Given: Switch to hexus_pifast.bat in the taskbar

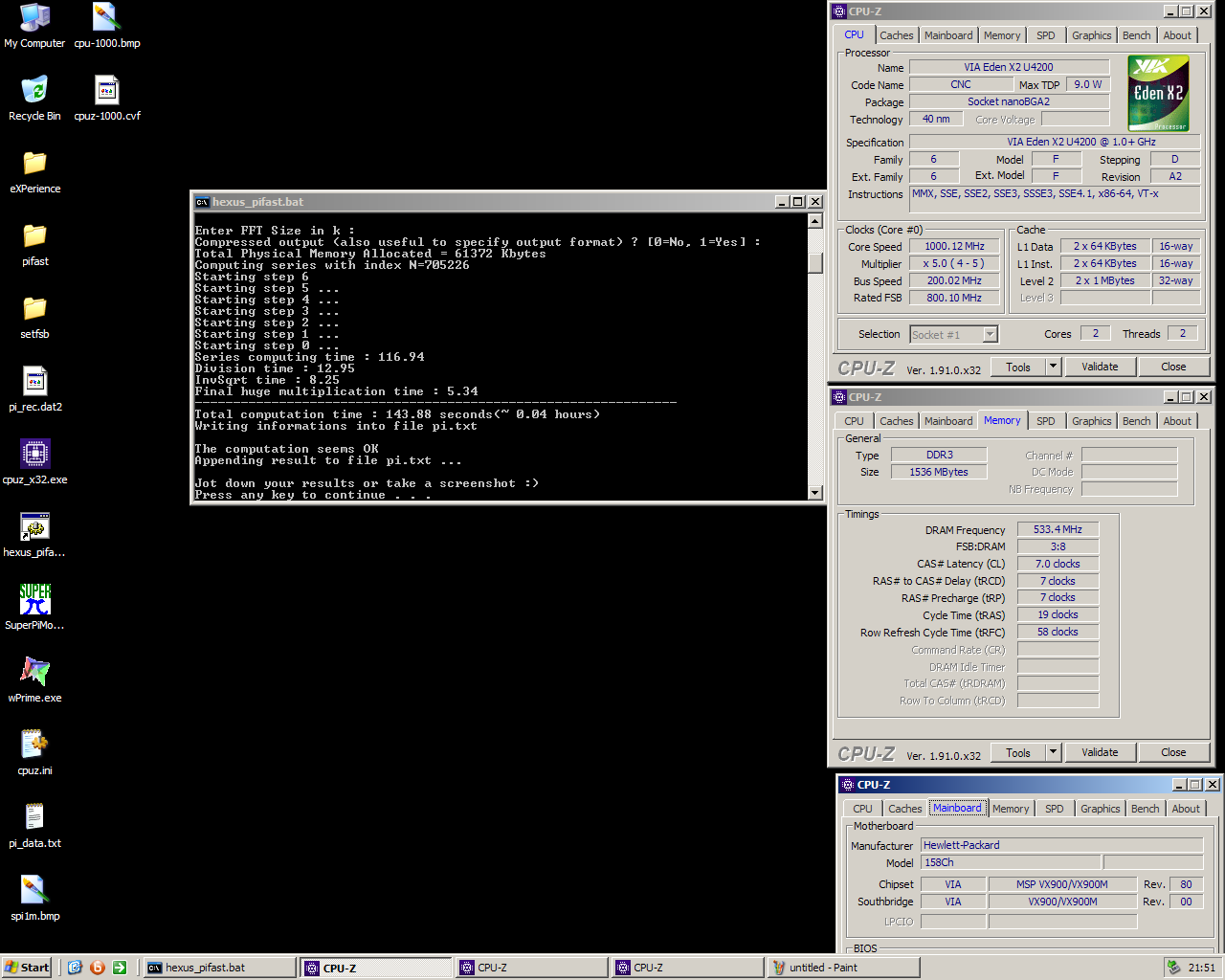Looking at the screenshot, I should click(219, 968).
